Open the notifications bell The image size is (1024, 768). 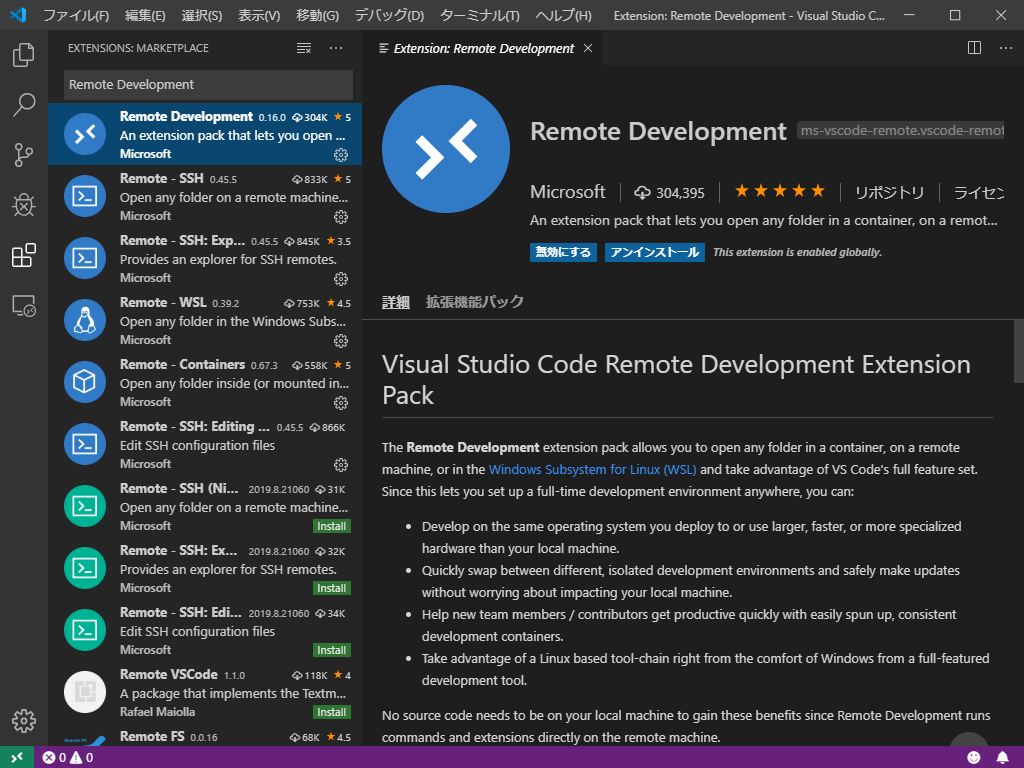pyautogui.click(x=1002, y=758)
